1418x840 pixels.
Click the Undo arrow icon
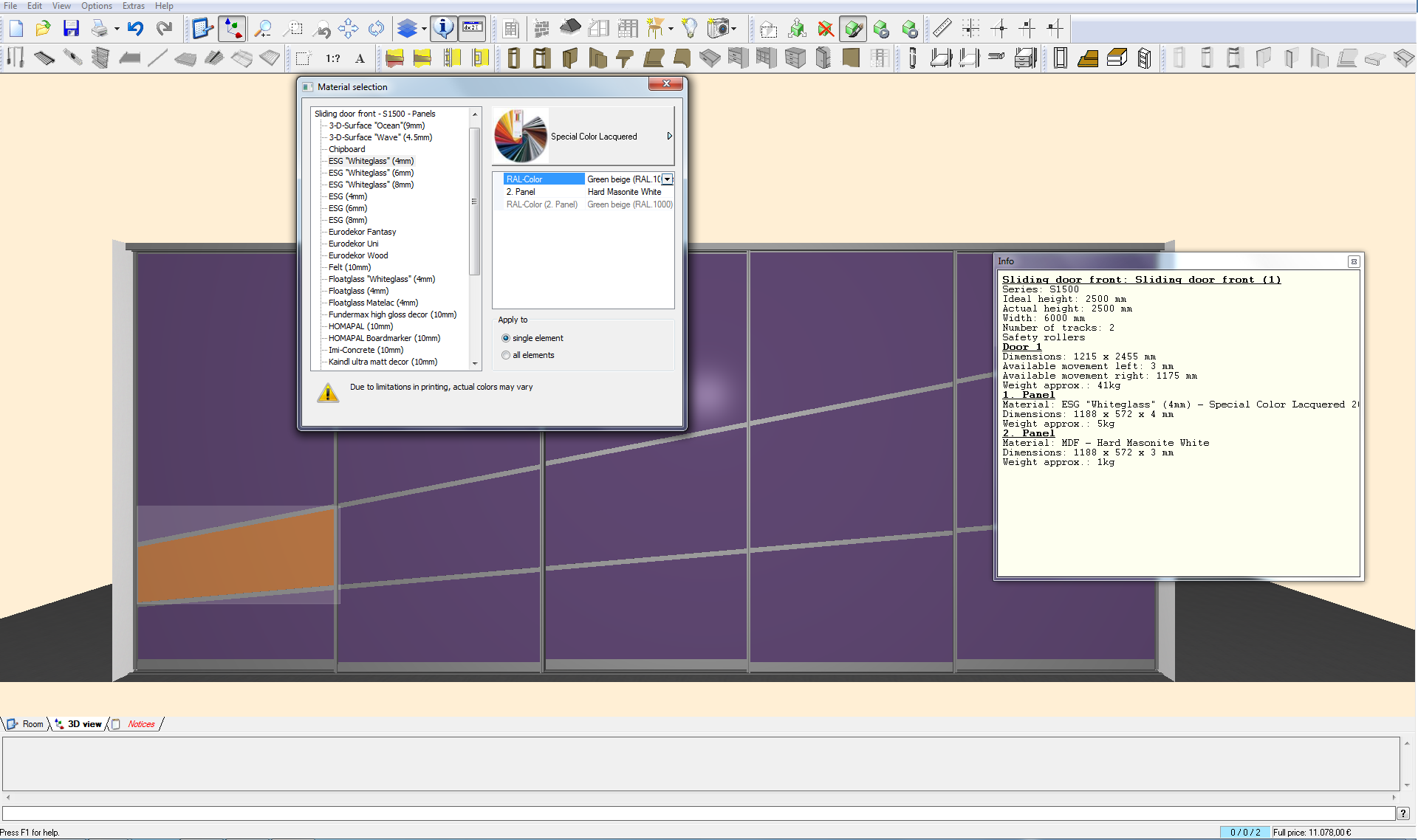pos(135,29)
